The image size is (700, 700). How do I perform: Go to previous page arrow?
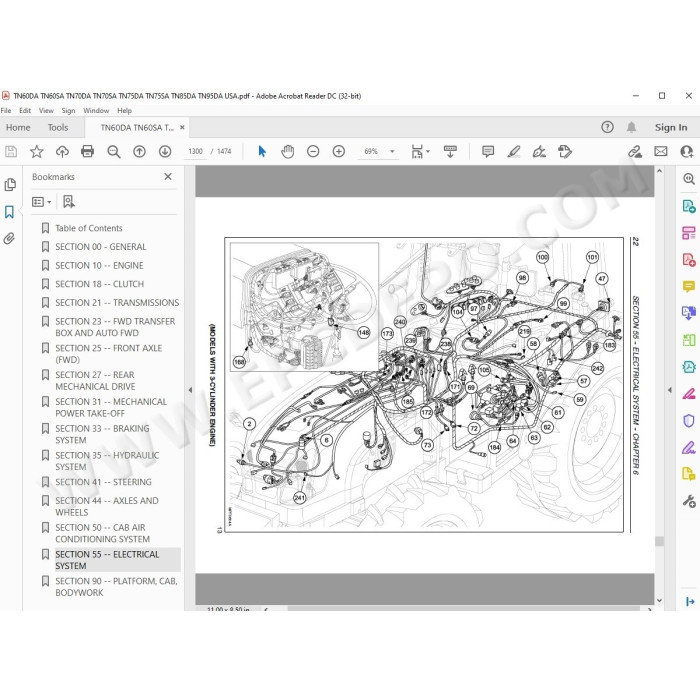click(139, 151)
